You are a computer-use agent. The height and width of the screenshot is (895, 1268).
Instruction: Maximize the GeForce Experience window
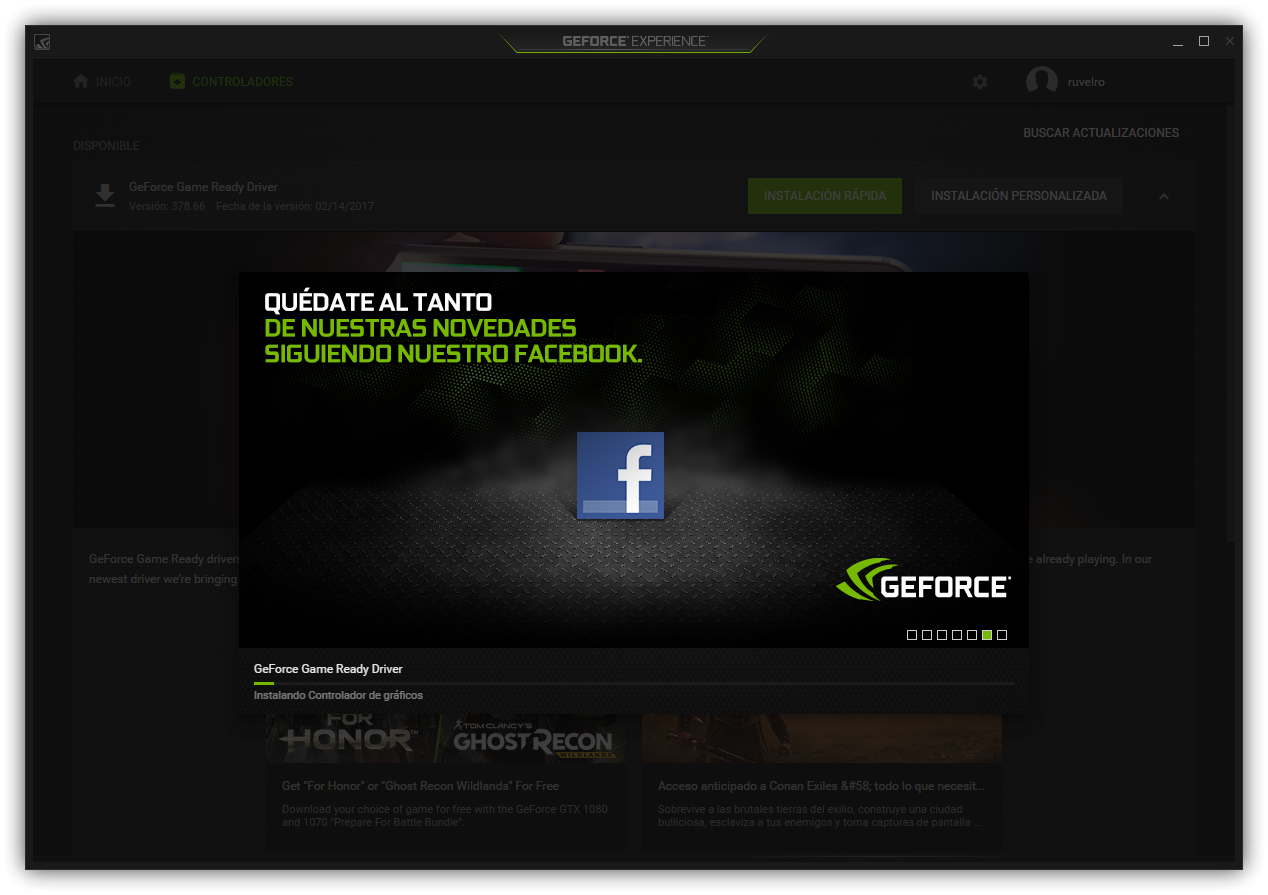tap(1204, 42)
